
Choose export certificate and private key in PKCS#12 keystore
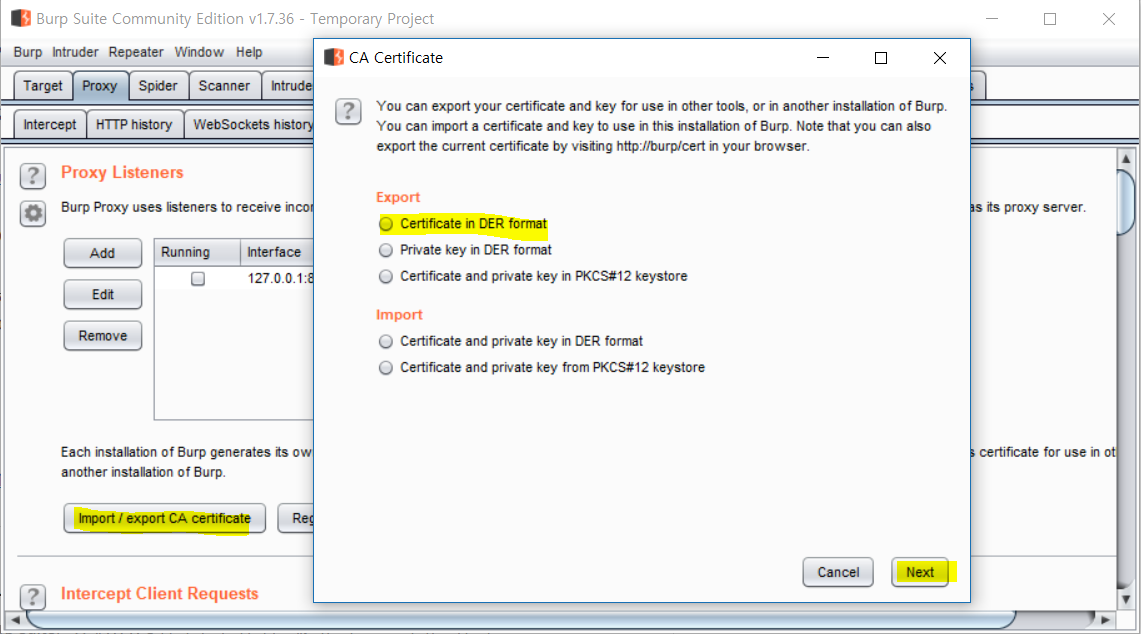pyautogui.click(x=533, y=276)
